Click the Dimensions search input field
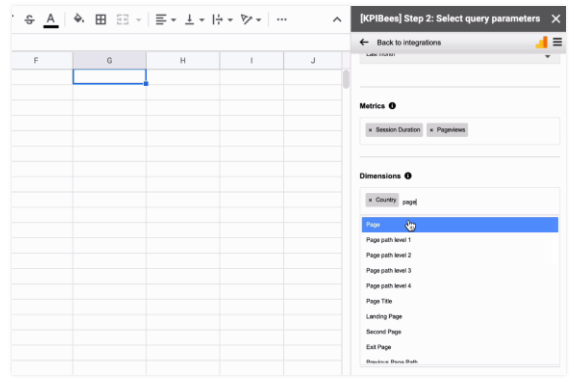The image size is (576, 386). pos(479,202)
